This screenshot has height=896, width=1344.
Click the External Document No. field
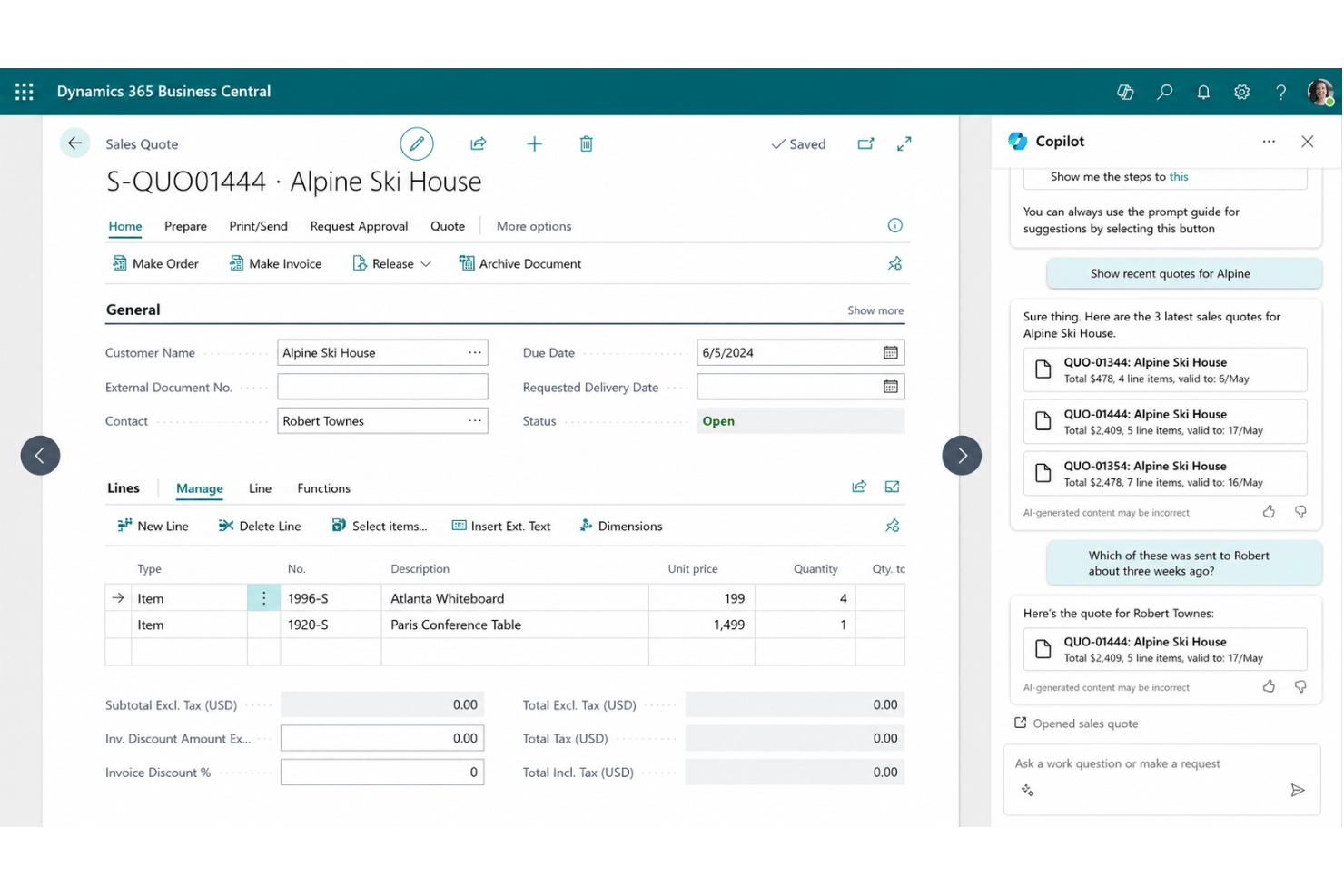[382, 387]
